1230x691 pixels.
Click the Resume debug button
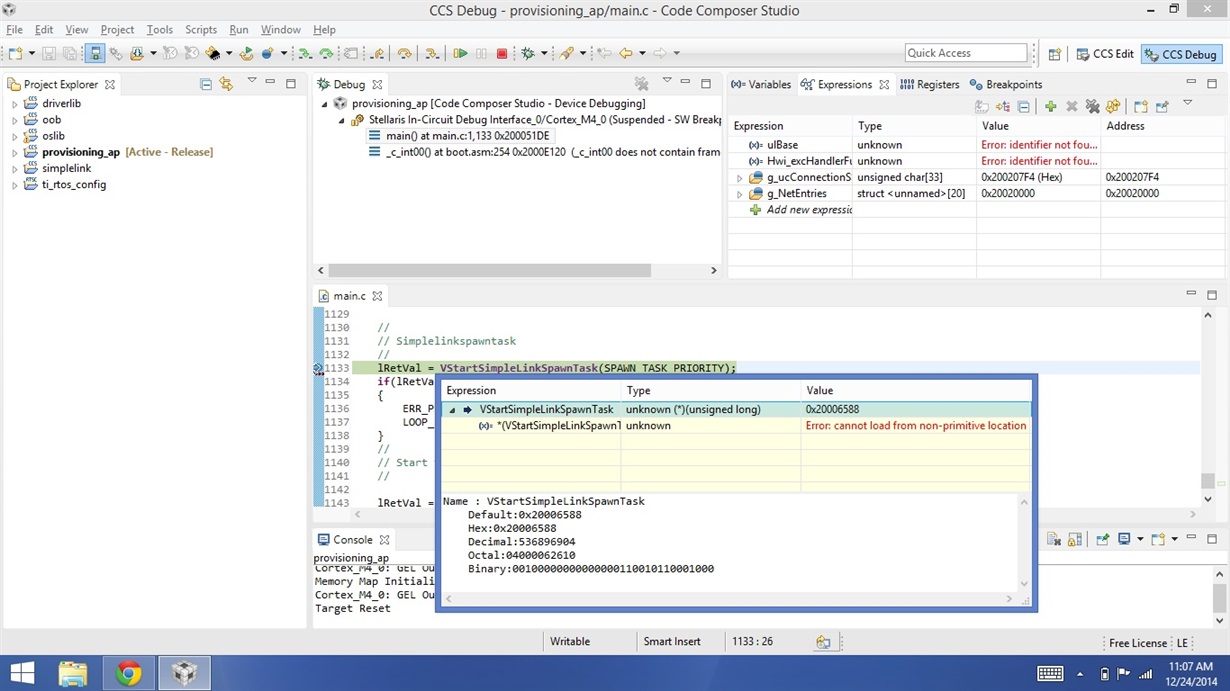[x=460, y=53]
